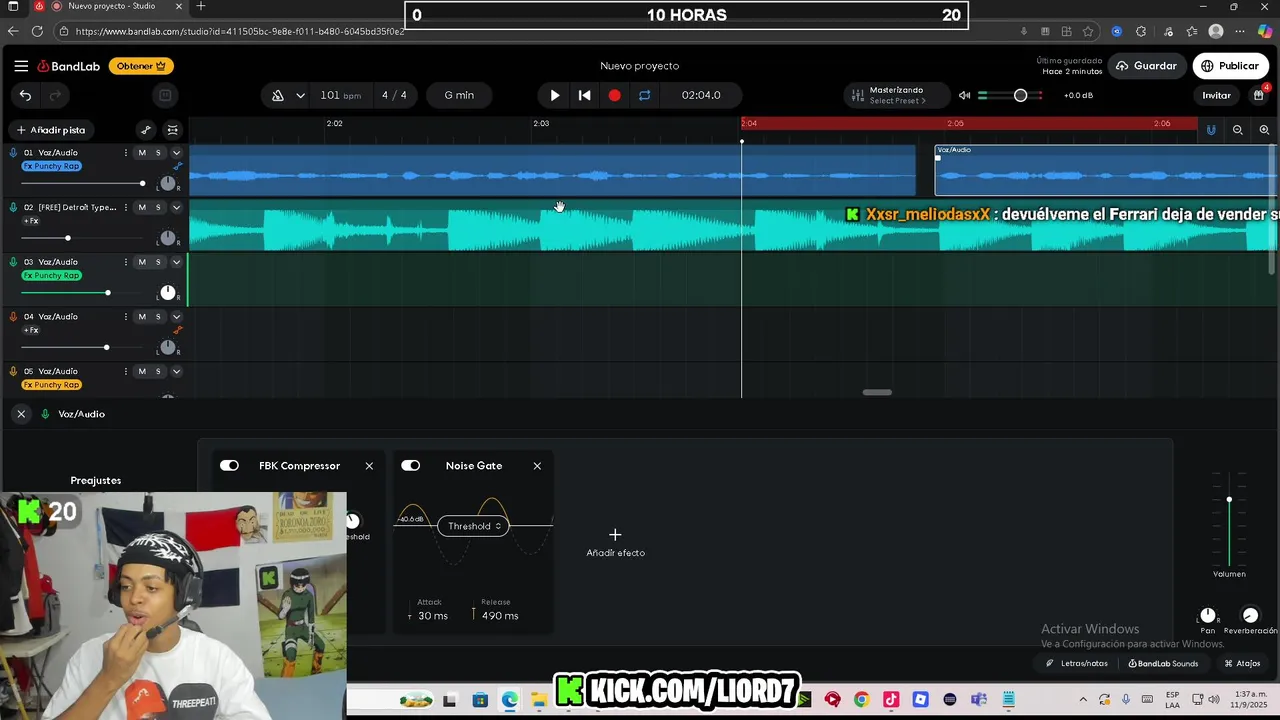The width and height of the screenshot is (1280, 720).
Task: Click Añadir efecto plus button
Action: [x=615, y=536]
